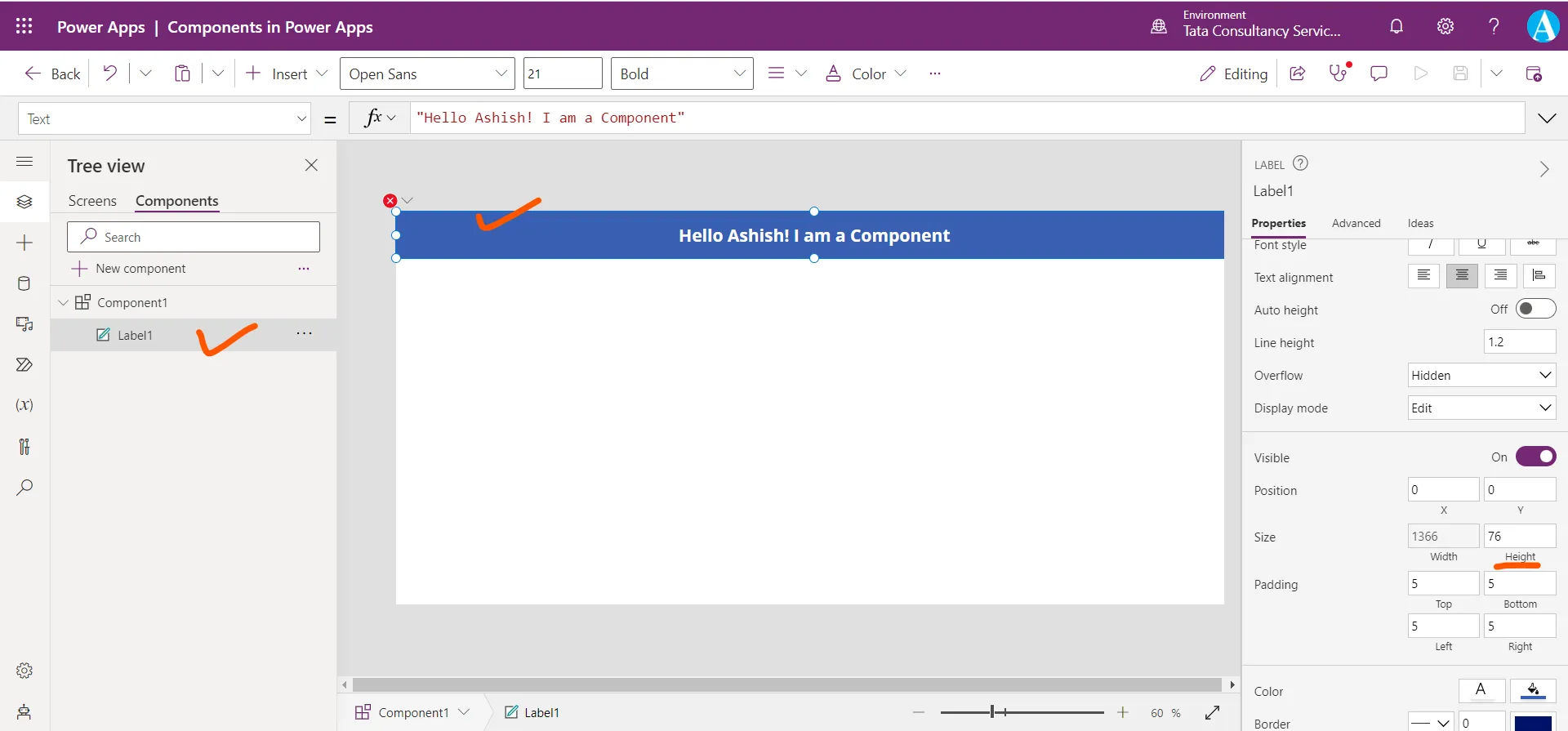Toggle strikethrough font style
This screenshot has width=1568, height=731.
tap(1533, 245)
